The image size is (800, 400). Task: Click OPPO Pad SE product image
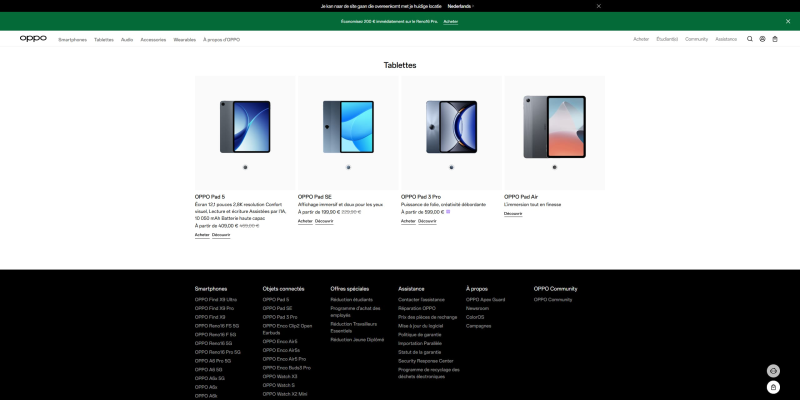point(348,127)
